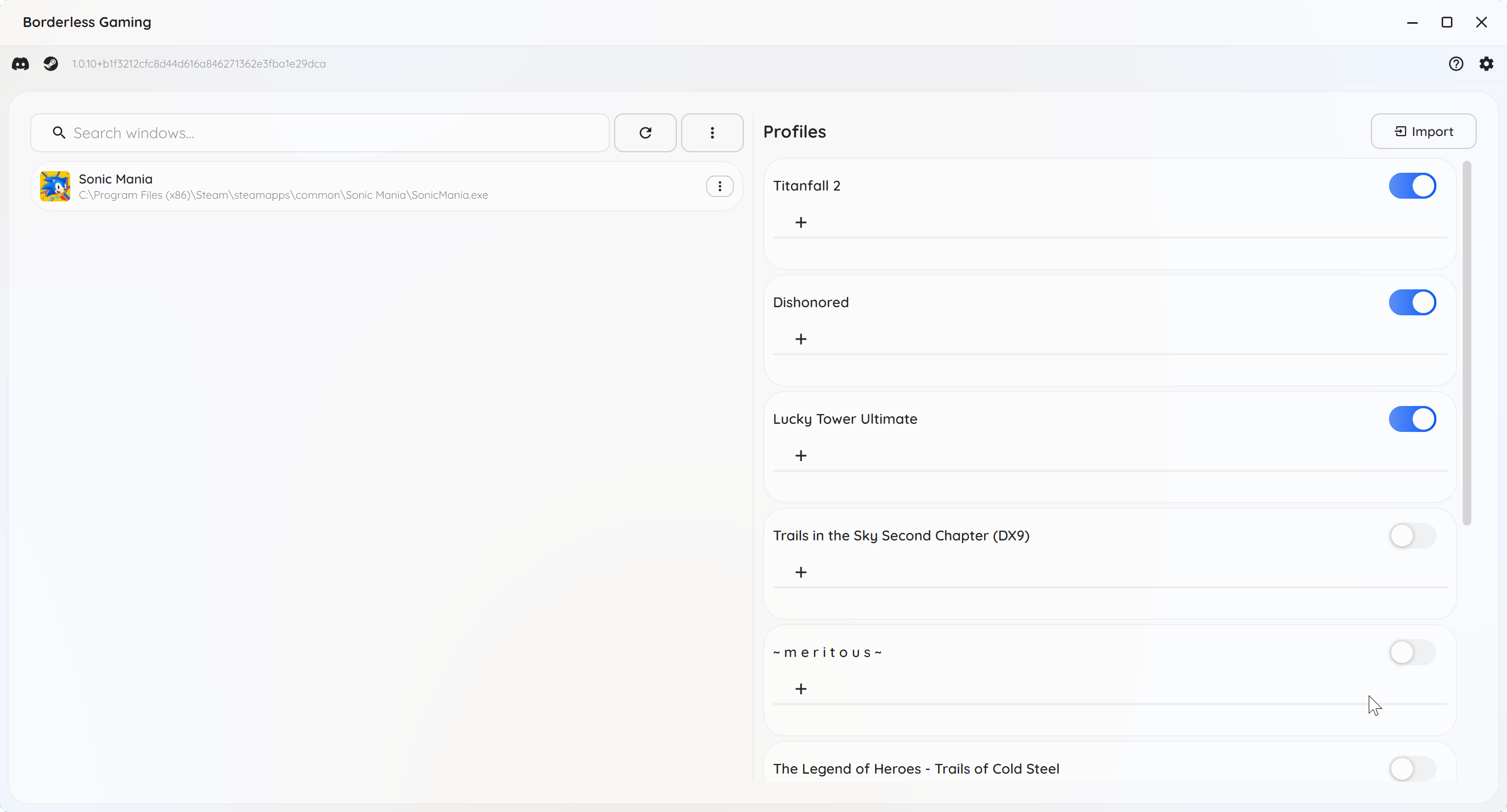Click the profiles list scrollbar
Screen dimensions: 1507x812
[x=1466, y=344]
